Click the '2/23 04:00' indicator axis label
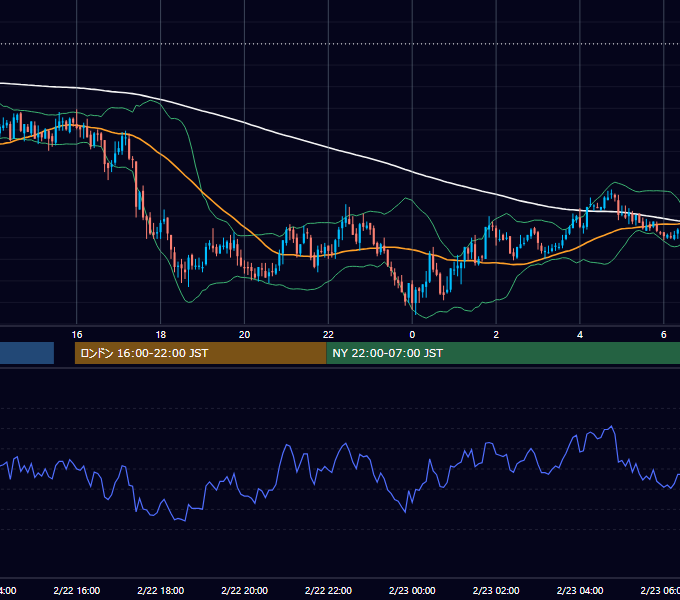 pyautogui.click(x=580, y=590)
